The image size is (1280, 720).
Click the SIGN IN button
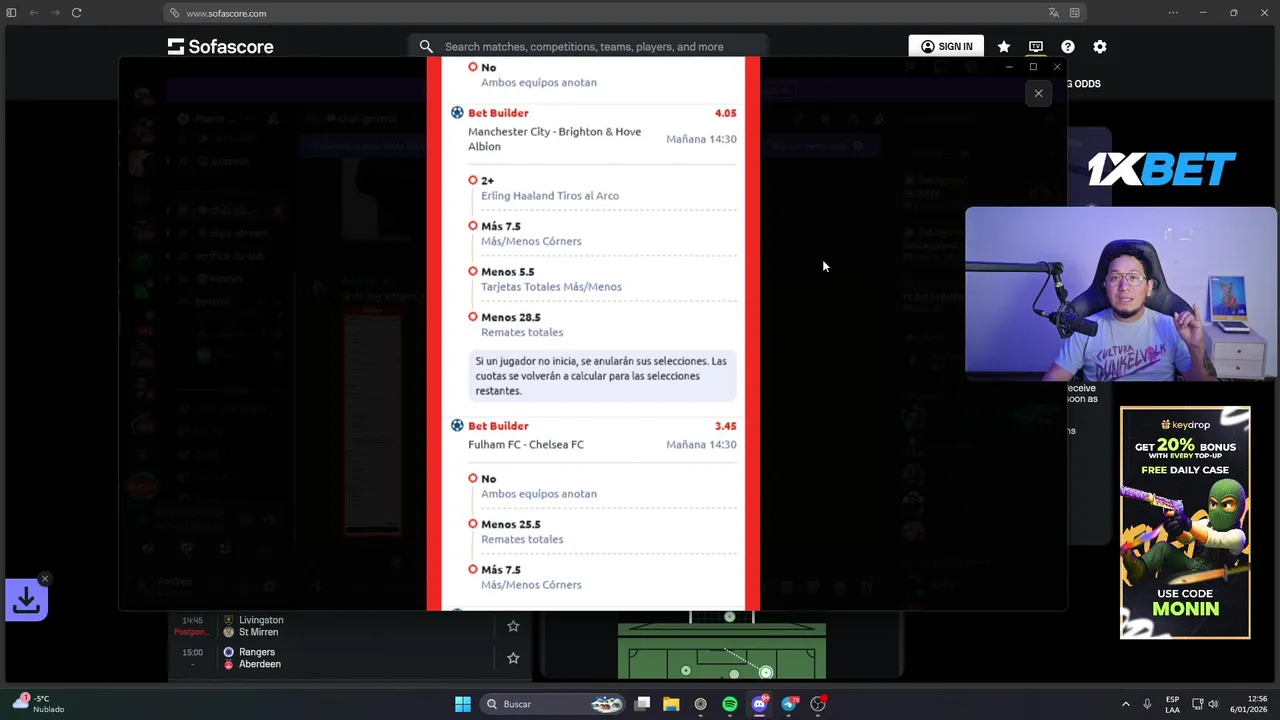click(x=946, y=47)
